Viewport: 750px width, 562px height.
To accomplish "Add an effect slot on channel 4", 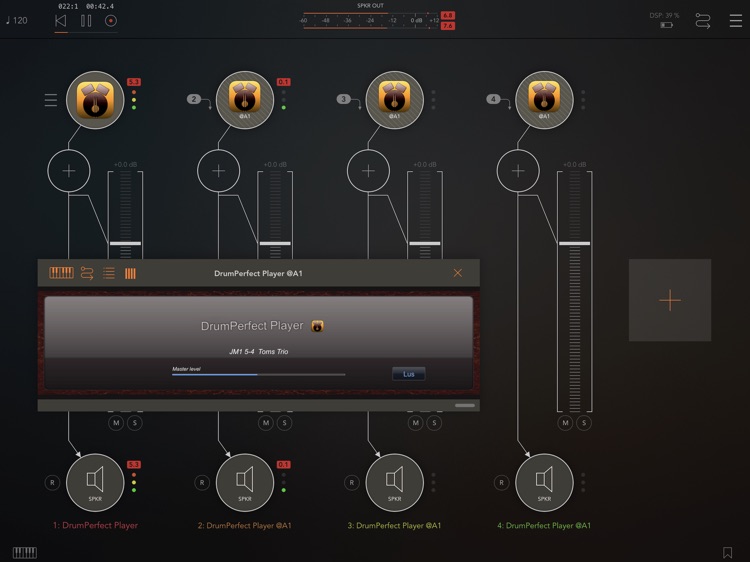I will click(x=518, y=171).
